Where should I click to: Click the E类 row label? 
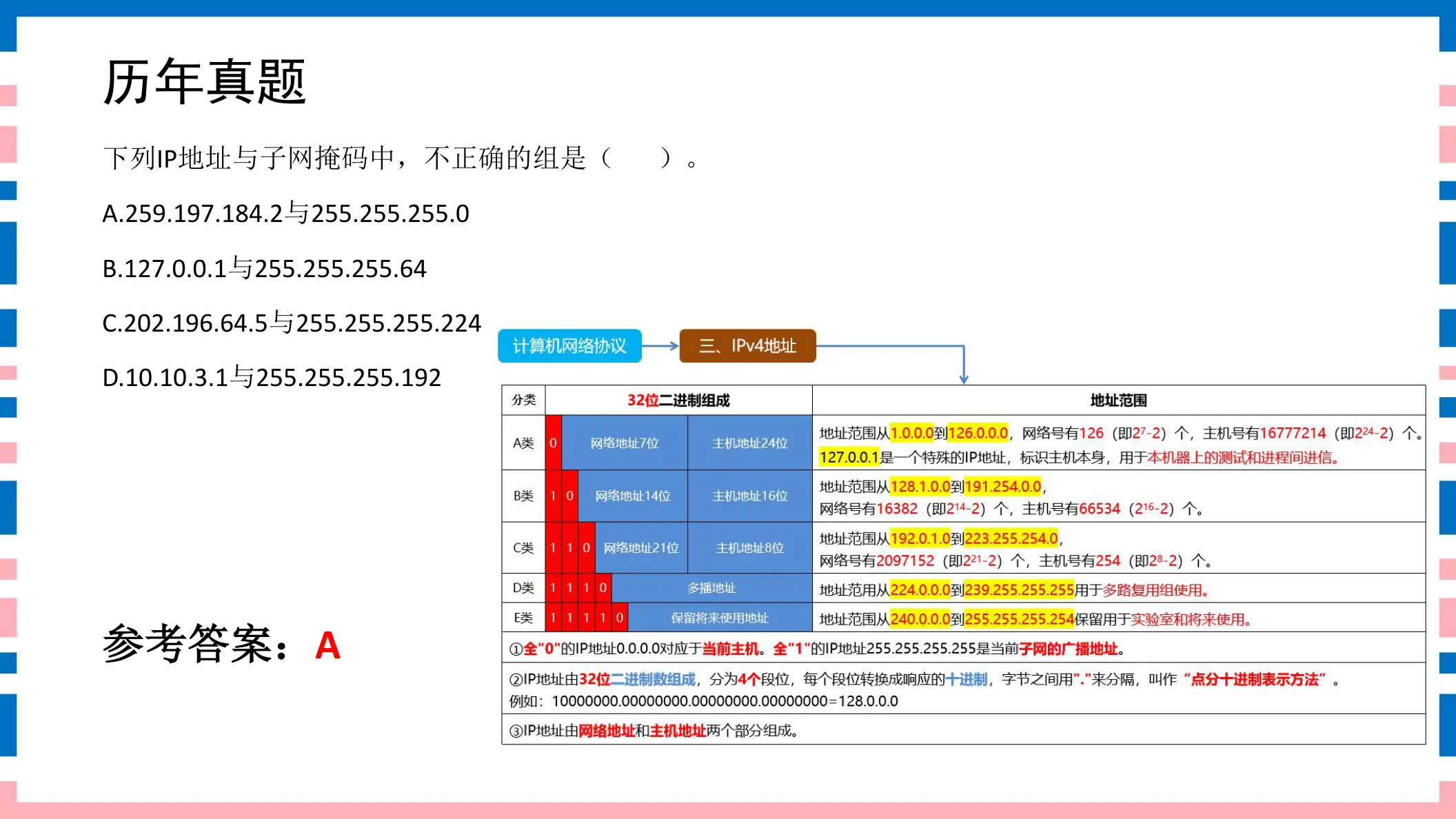(523, 618)
